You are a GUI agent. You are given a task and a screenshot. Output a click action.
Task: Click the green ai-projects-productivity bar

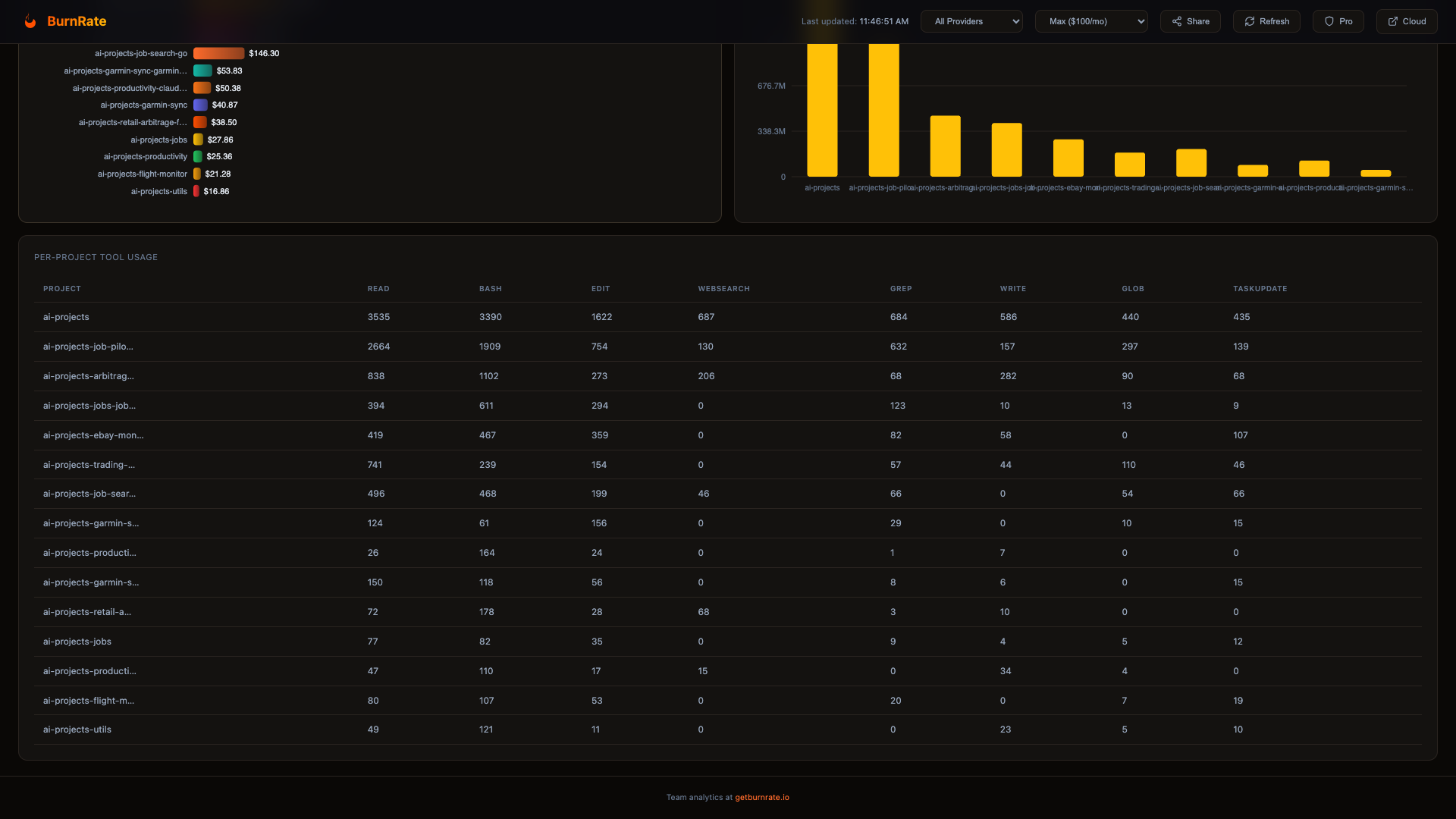tap(198, 156)
